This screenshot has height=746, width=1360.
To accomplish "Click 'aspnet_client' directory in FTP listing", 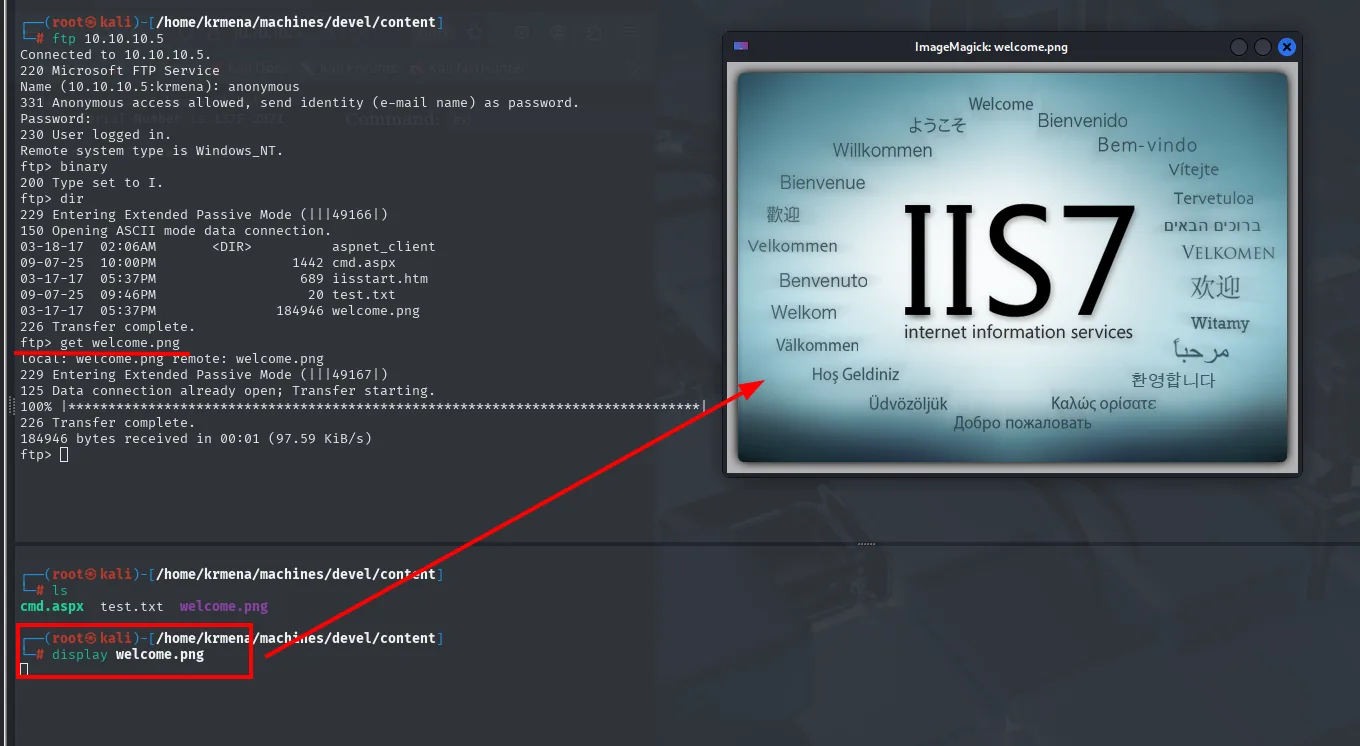I will [384, 246].
